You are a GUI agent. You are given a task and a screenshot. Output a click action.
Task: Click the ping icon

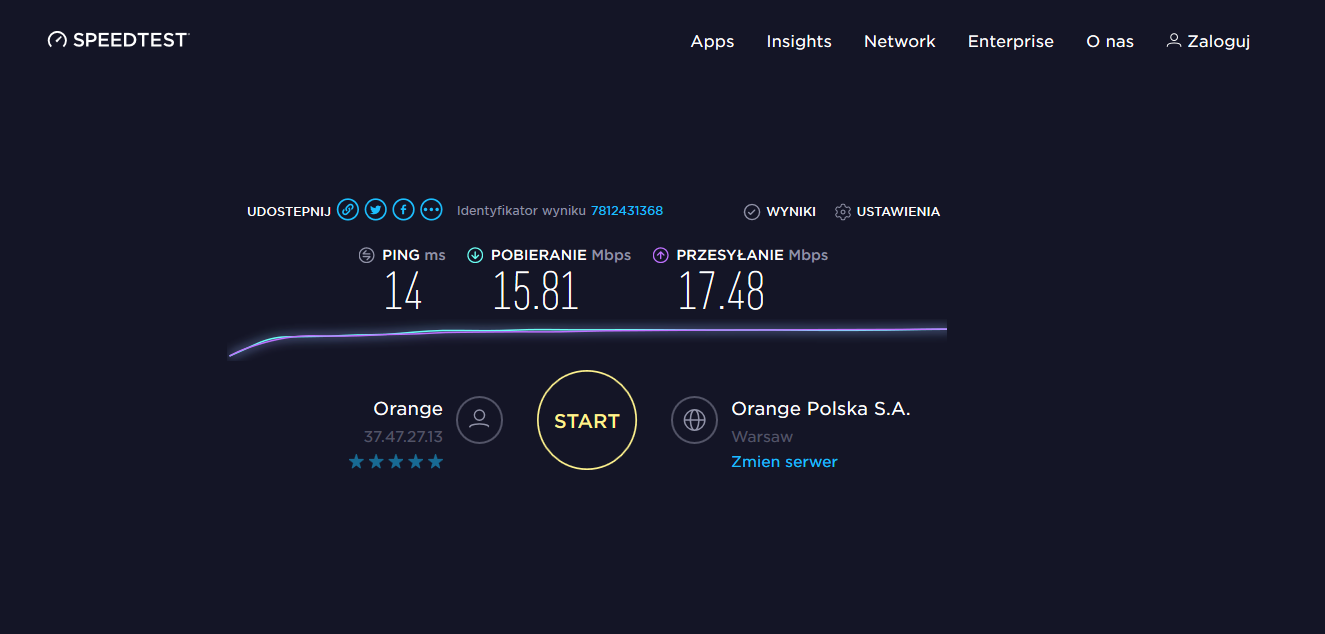[367, 255]
